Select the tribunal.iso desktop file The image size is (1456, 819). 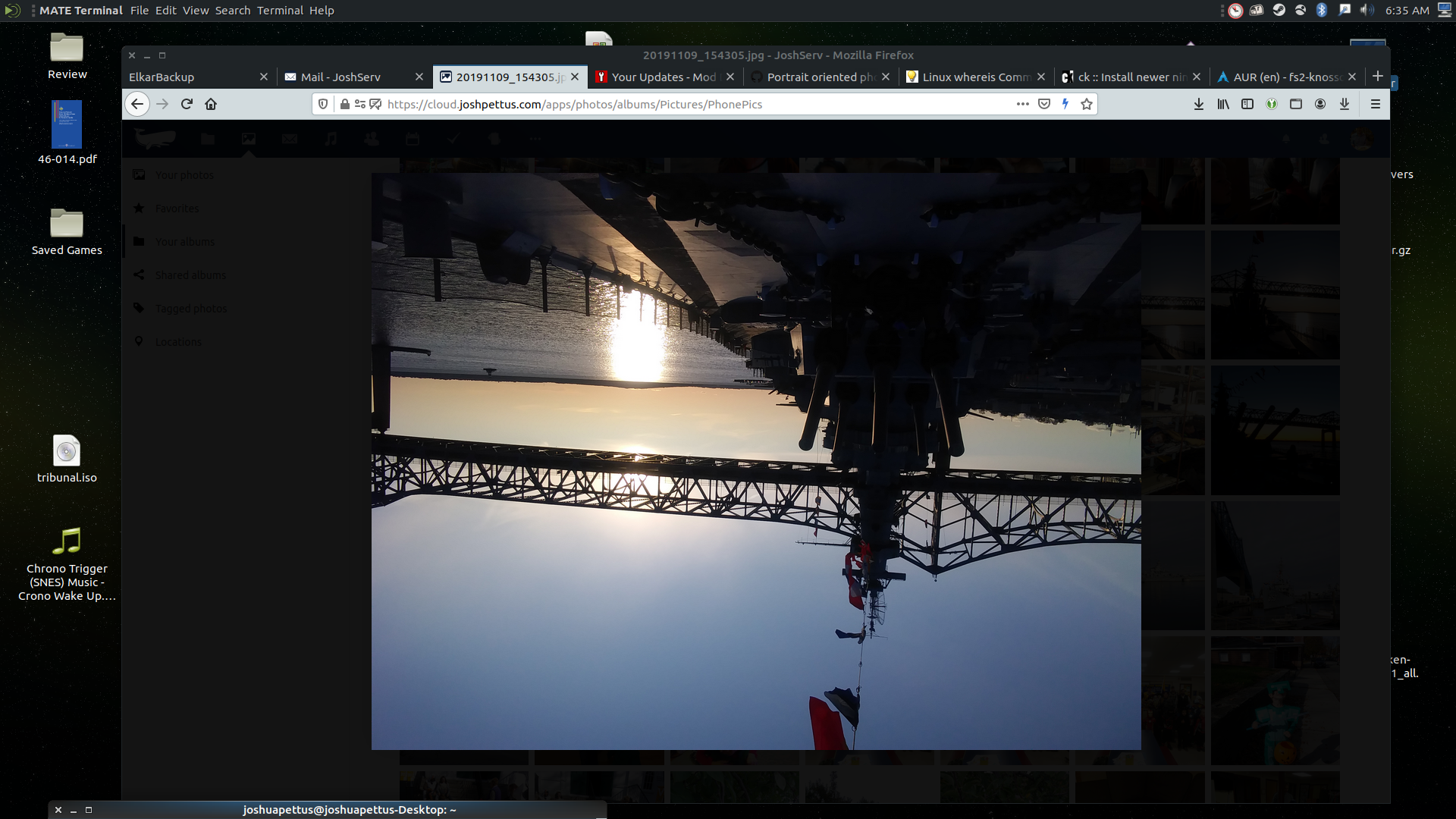pos(67,460)
